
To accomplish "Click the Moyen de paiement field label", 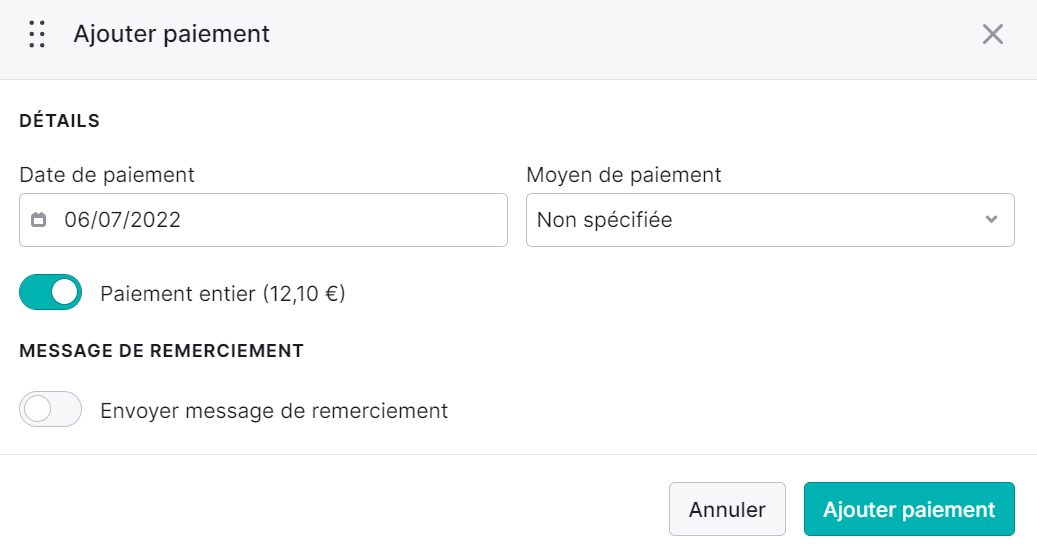I will 624,175.
